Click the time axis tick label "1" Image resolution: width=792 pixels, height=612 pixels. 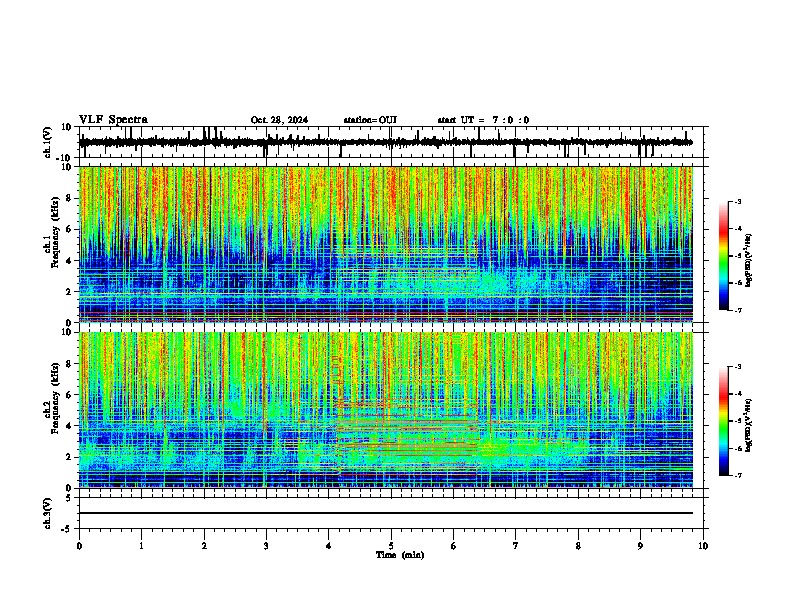tap(141, 546)
